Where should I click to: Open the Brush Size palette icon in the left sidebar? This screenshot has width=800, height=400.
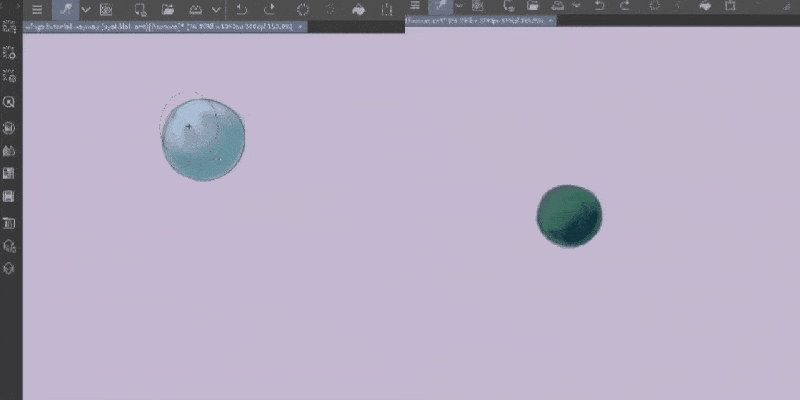(x=9, y=76)
